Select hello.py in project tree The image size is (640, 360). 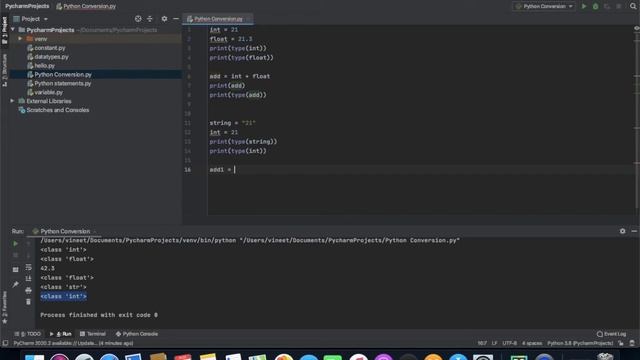click(x=44, y=66)
